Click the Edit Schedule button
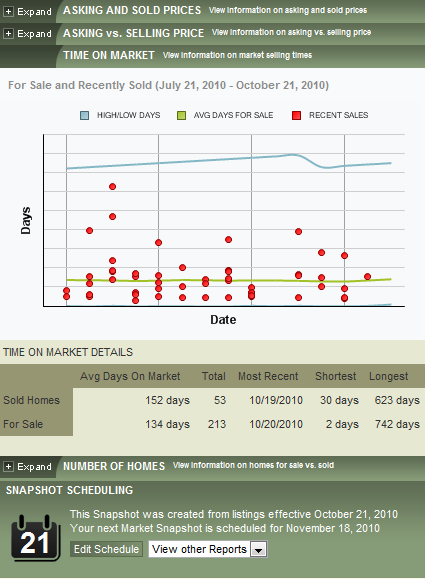 (x=106, y=549)
